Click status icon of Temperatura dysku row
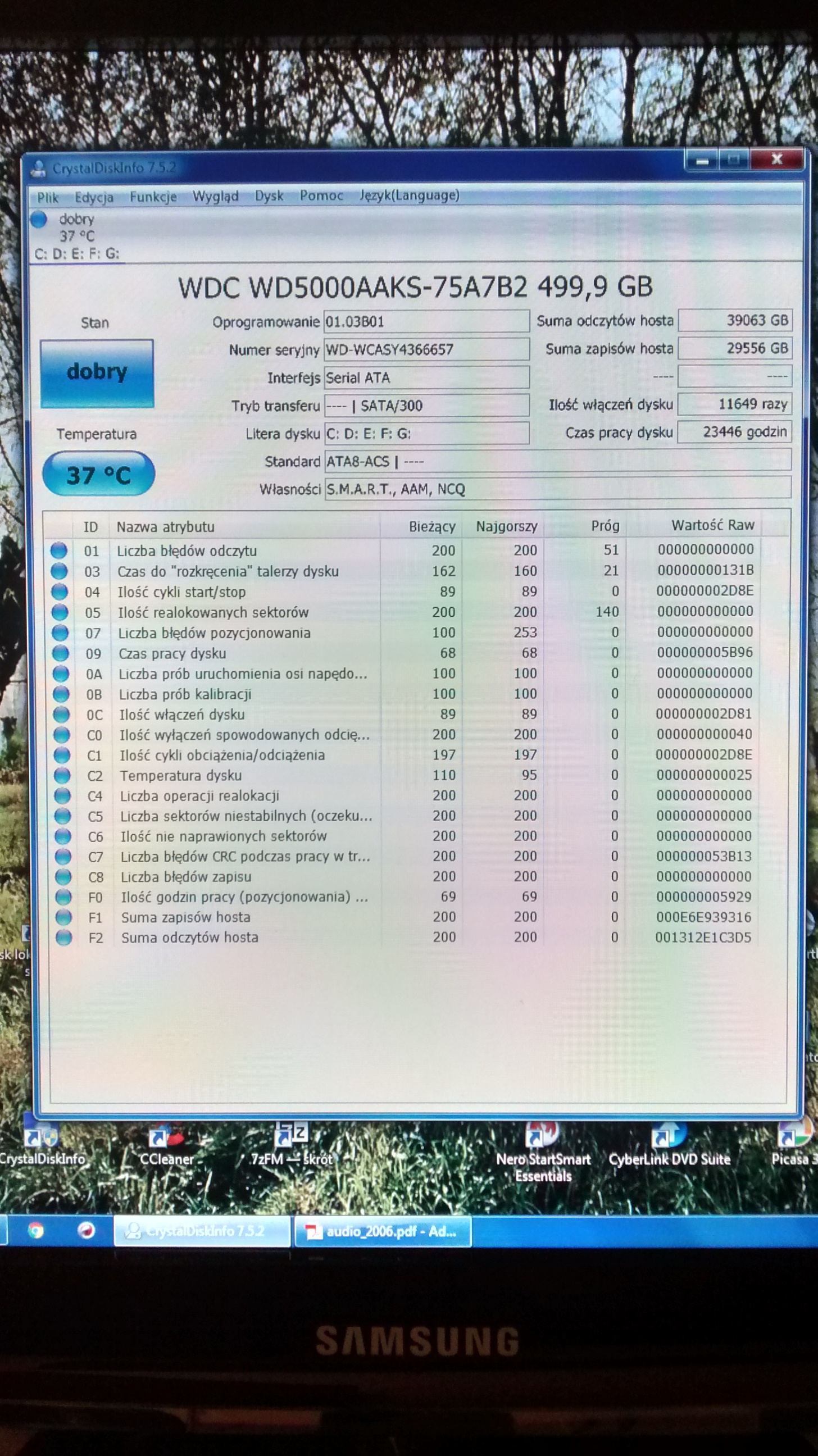The height and width of the screenshot is (1456, 818). click(62, 776)
